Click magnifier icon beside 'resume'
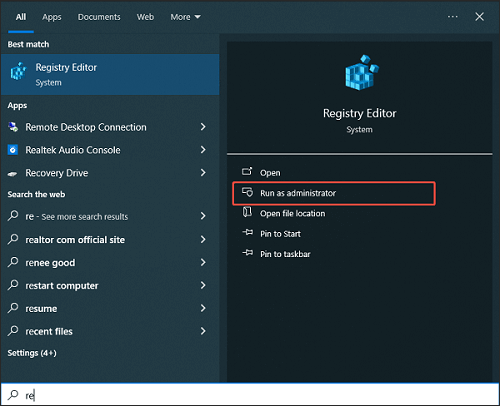 pos(13,308)
